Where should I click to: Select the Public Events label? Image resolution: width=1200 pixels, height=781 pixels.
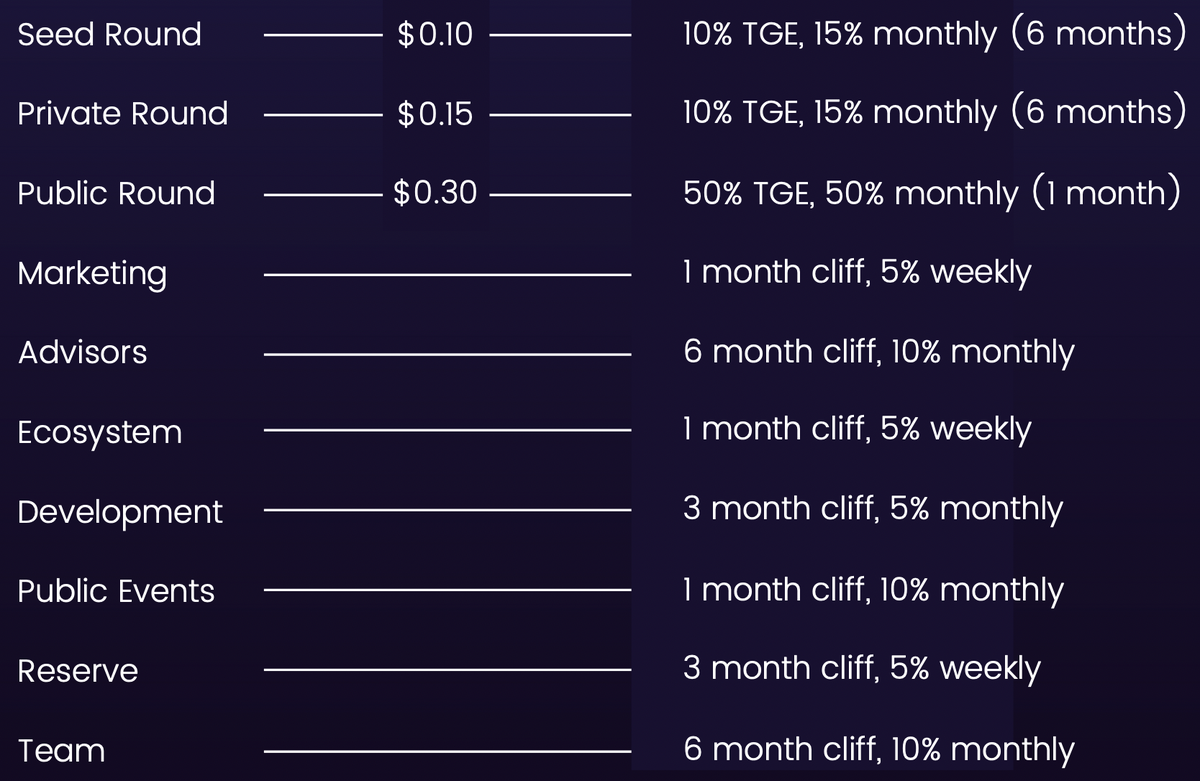click(x=116, y=591)
